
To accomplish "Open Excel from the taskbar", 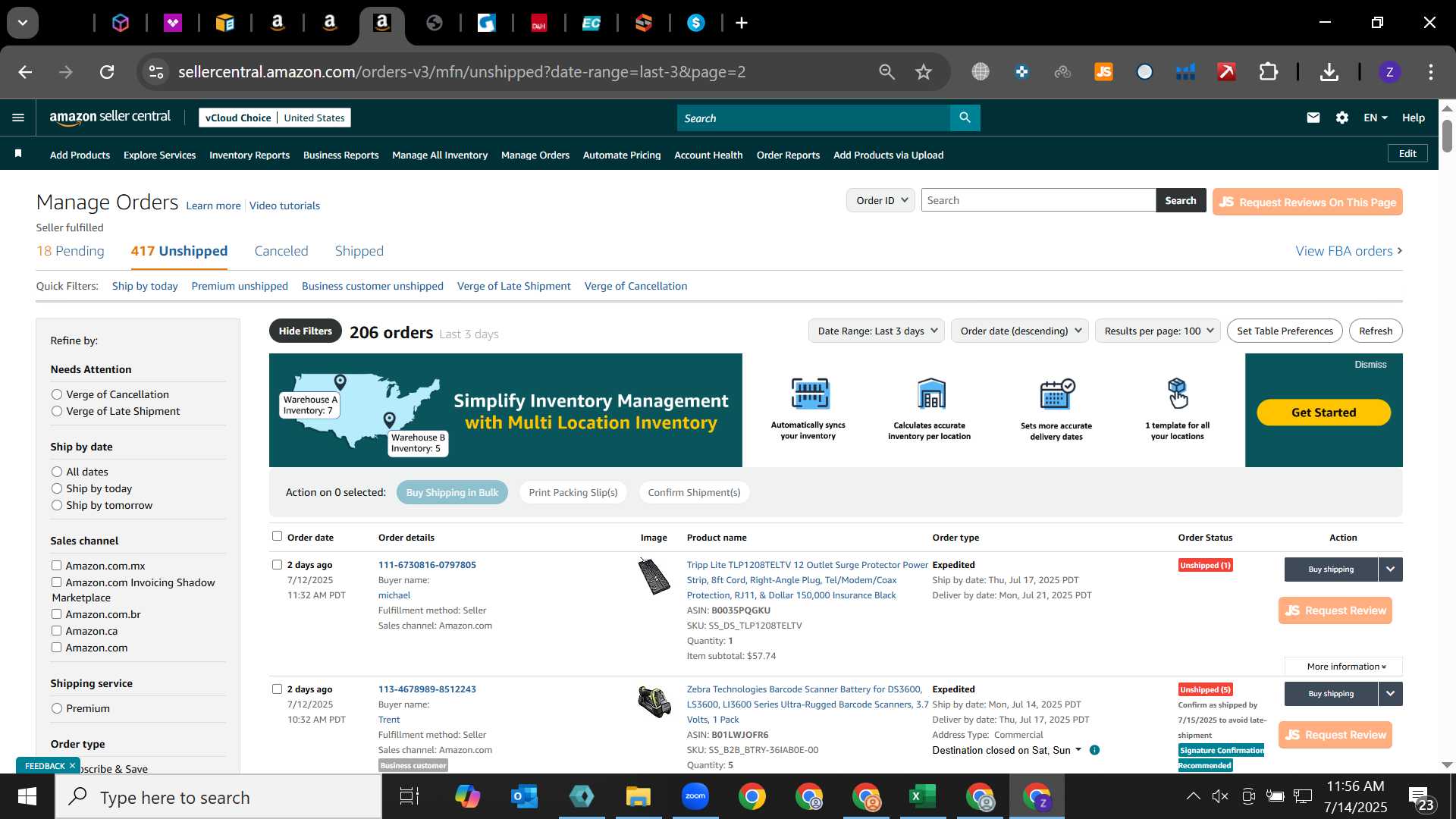I will click(x=922, y=796).
